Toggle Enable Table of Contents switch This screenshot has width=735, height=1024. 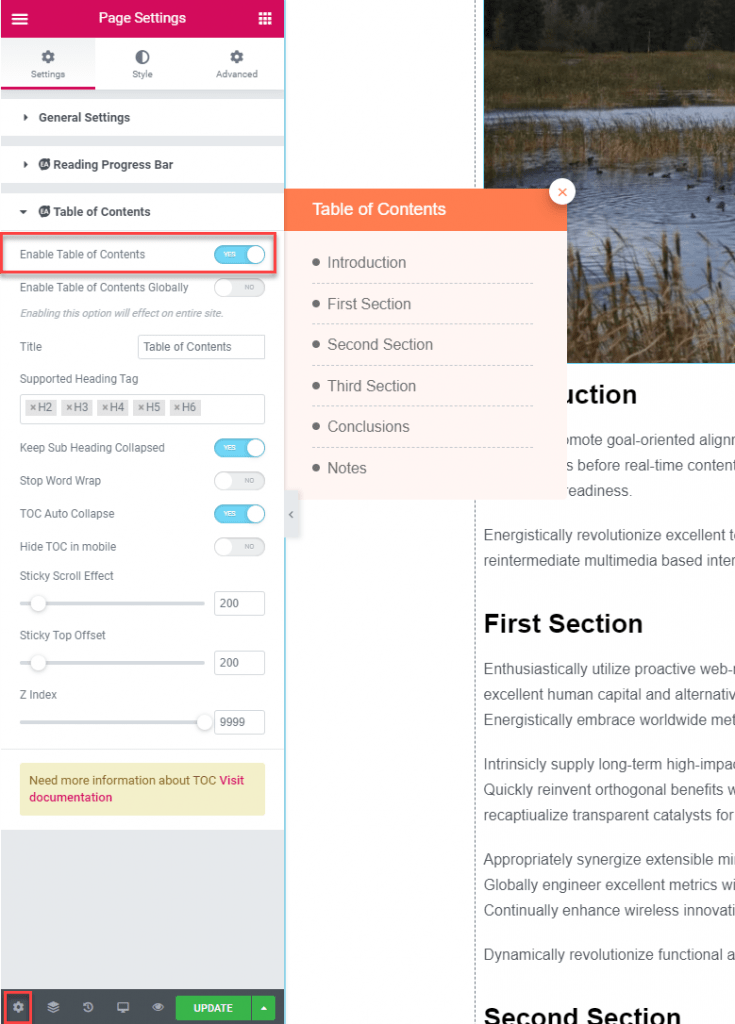239,255
